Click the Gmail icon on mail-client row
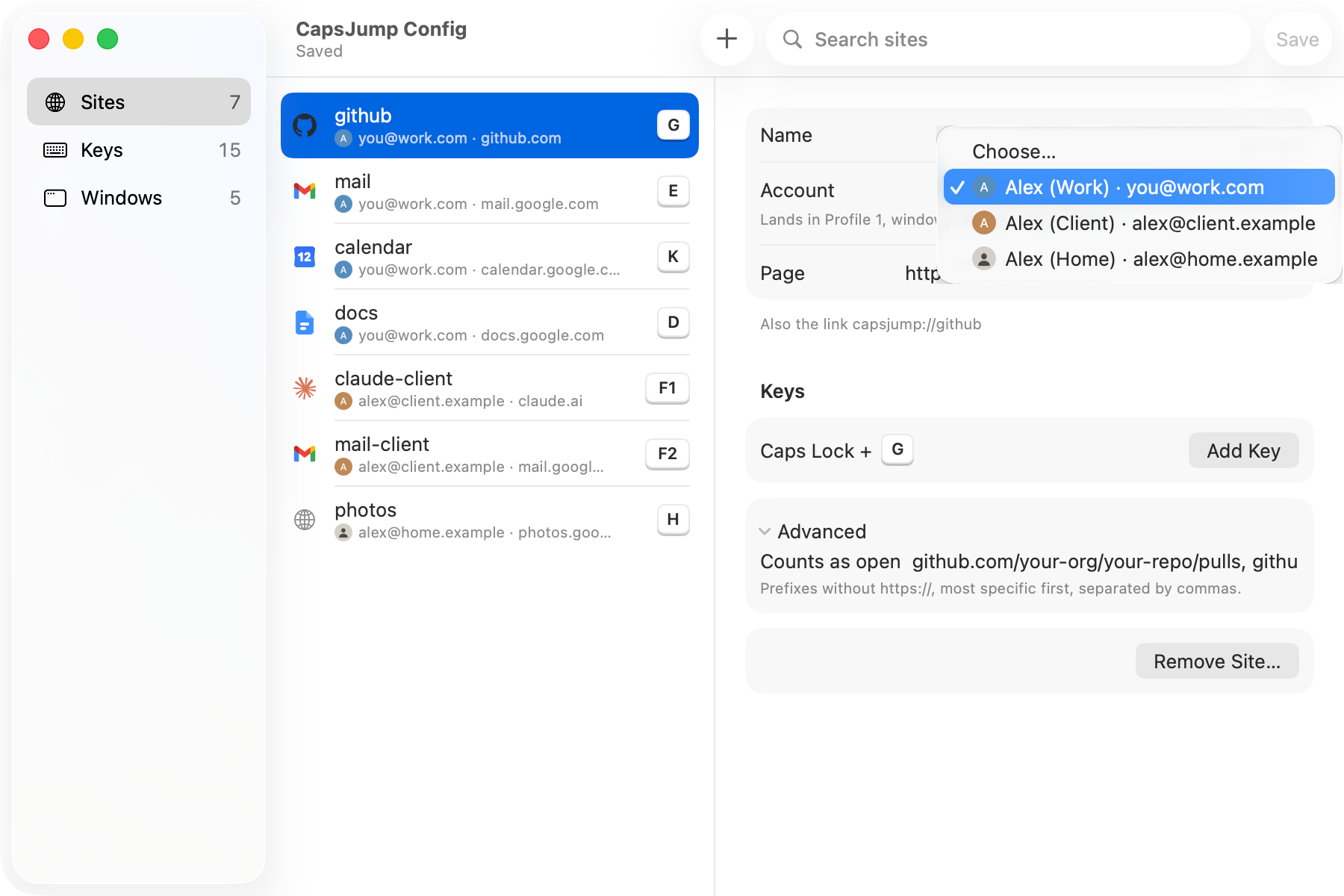The width and height of the screenshot is (1344, 896). (305, 454)
